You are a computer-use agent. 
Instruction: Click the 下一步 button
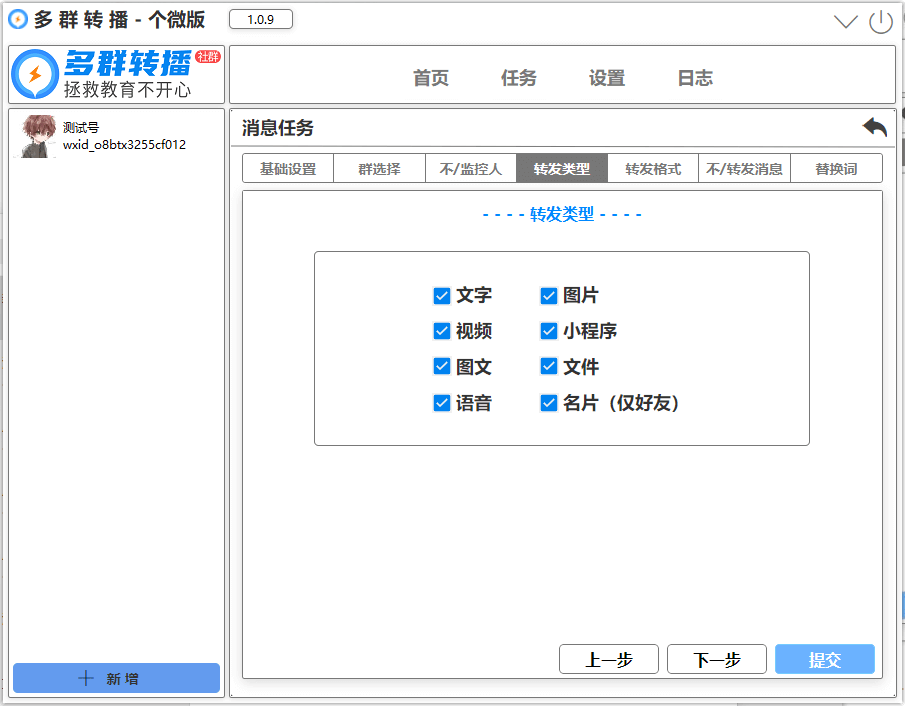[717, 659]
